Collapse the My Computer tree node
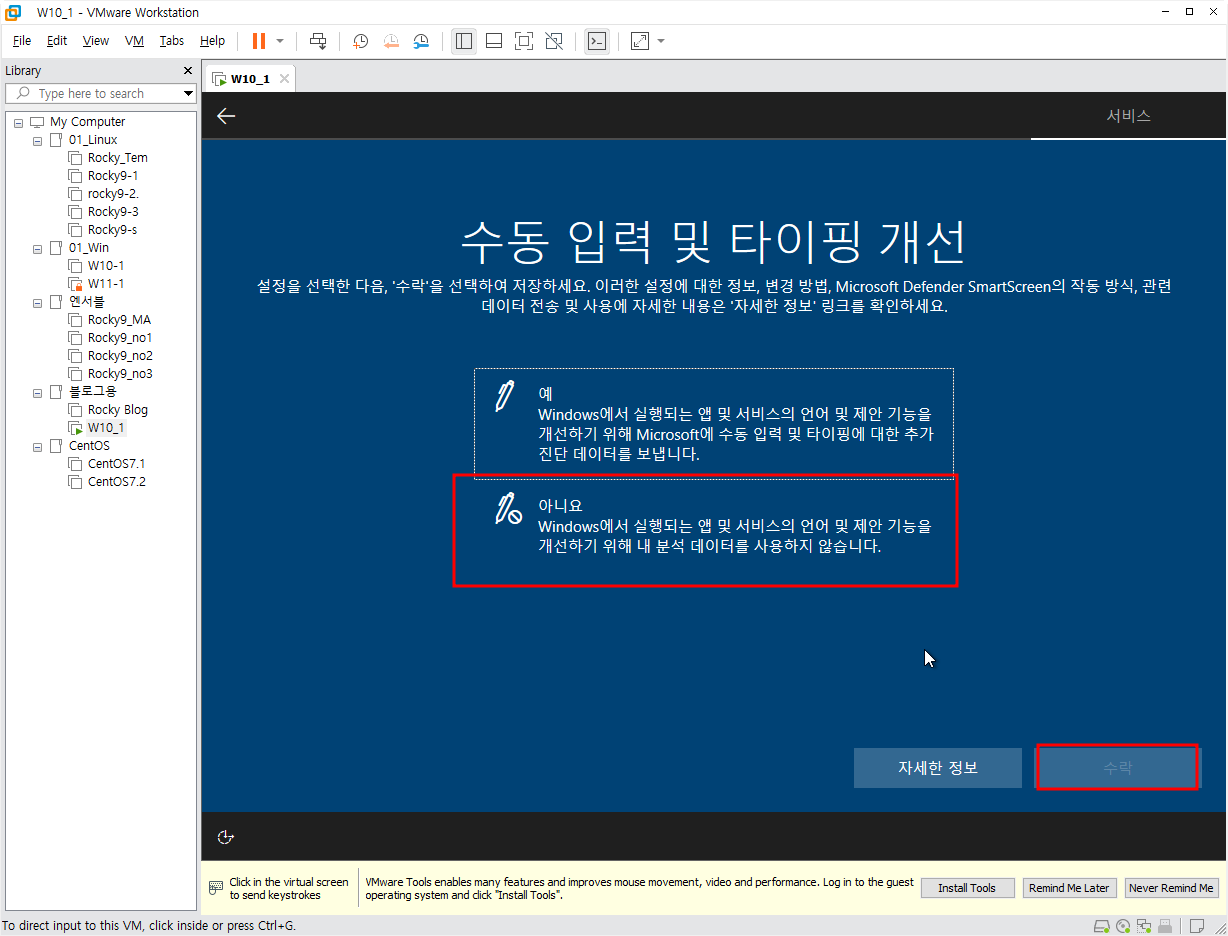This screenshot has height=936, width=1228. coord(18,122)
